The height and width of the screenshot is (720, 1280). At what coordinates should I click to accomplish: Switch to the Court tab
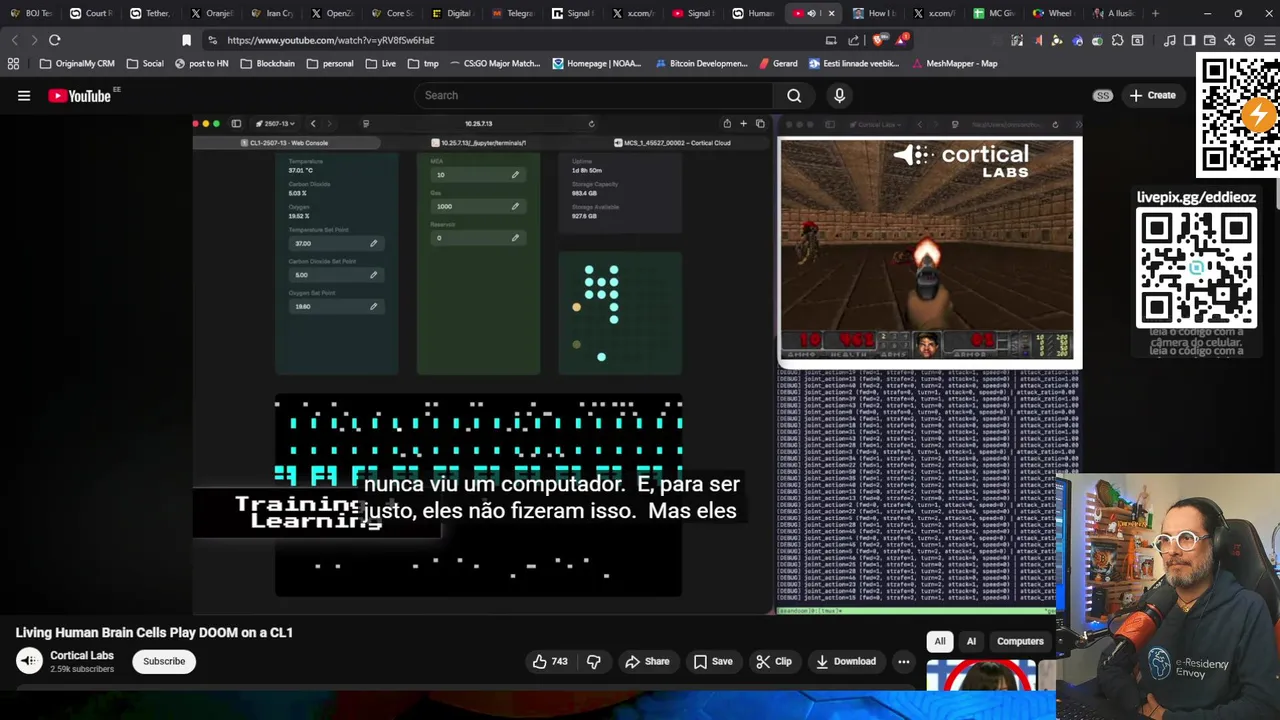click(x=90, y=13)
